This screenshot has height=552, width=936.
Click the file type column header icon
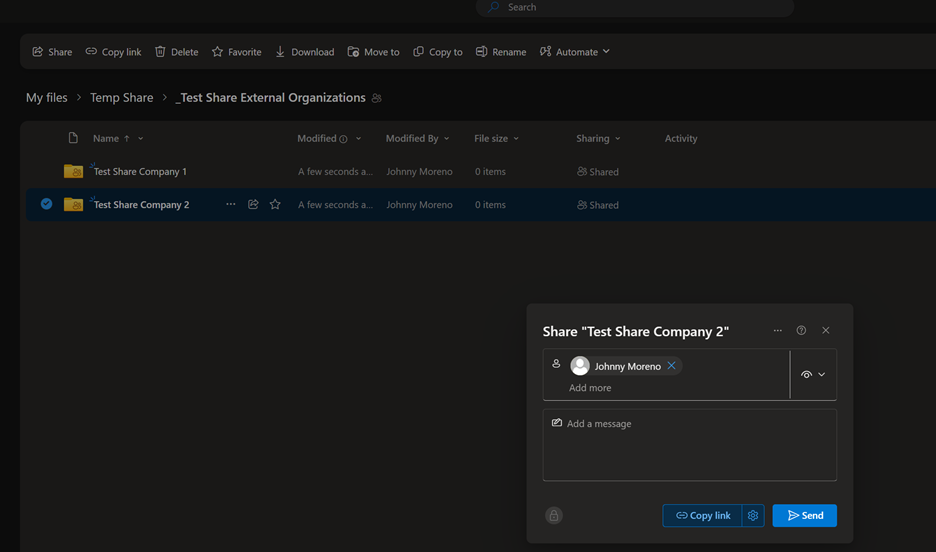(x=73, y=138)
